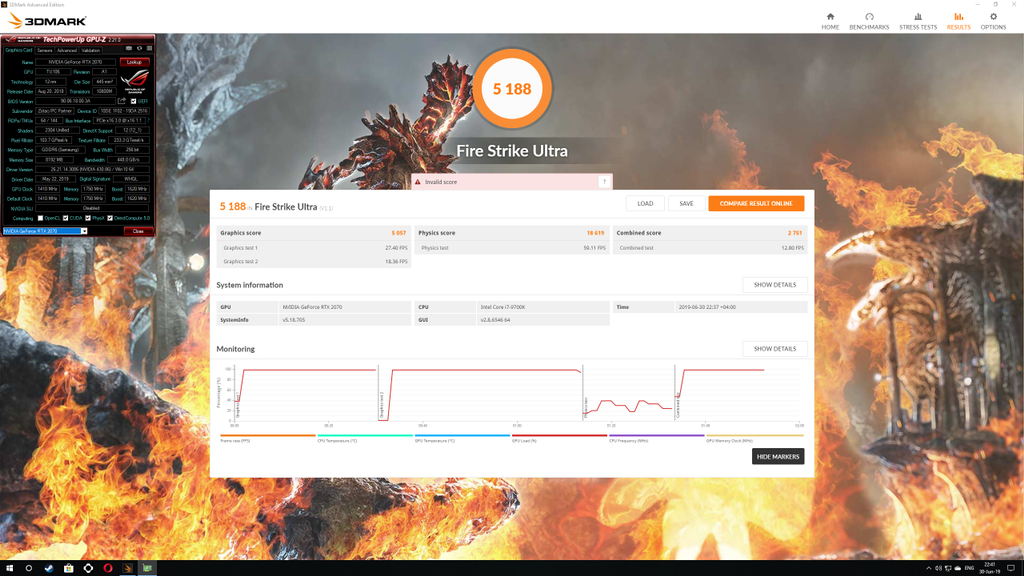Click GPU-Z Name field NVIDIA GeForce RTX 2070
1024x576 pixels.
(76, 62)
